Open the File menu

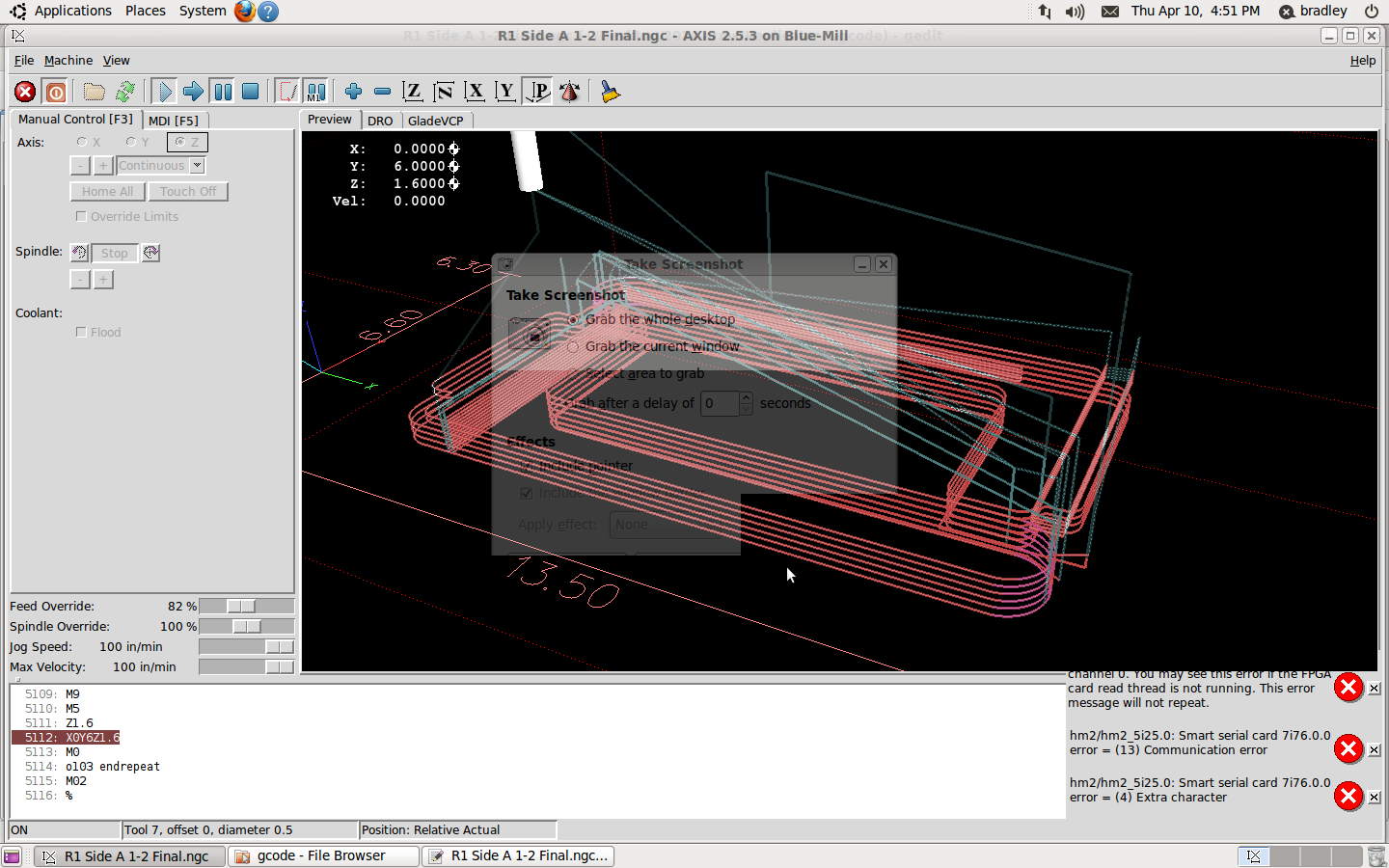coord(24,60)
